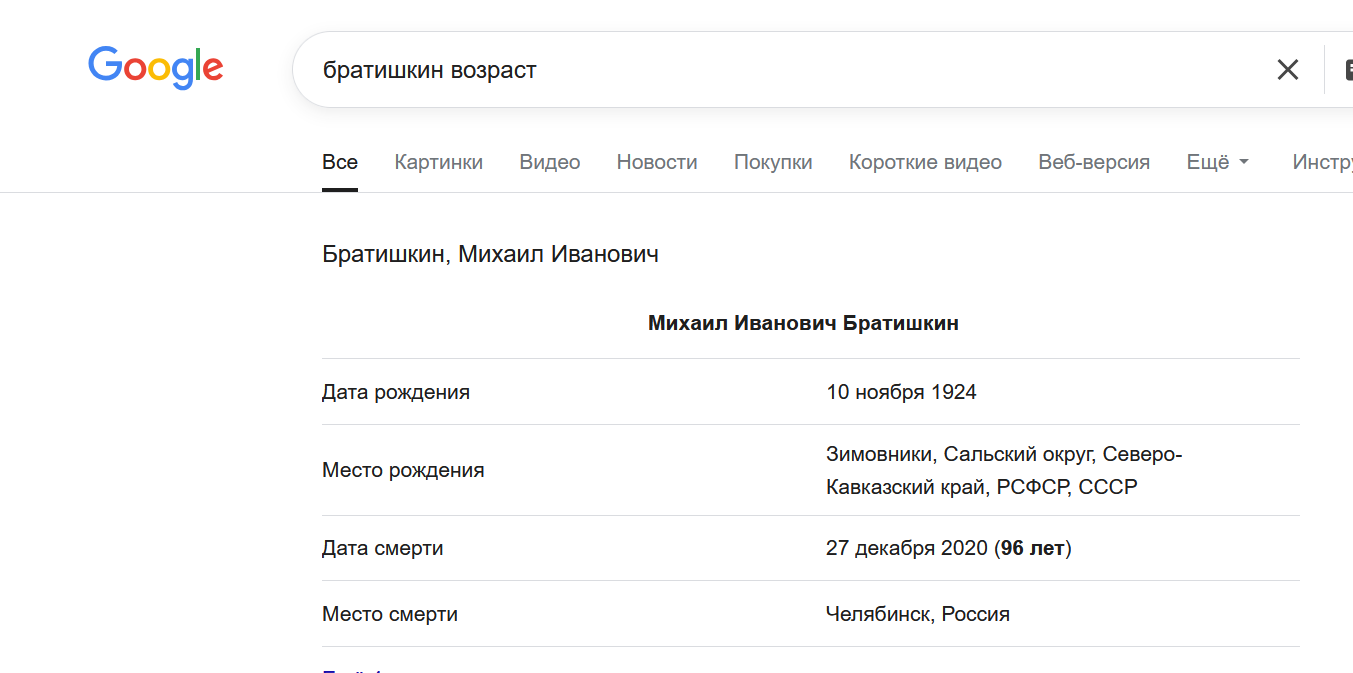Click the Место рождения row label
The image size is (1353, 673).
point(403,470)
